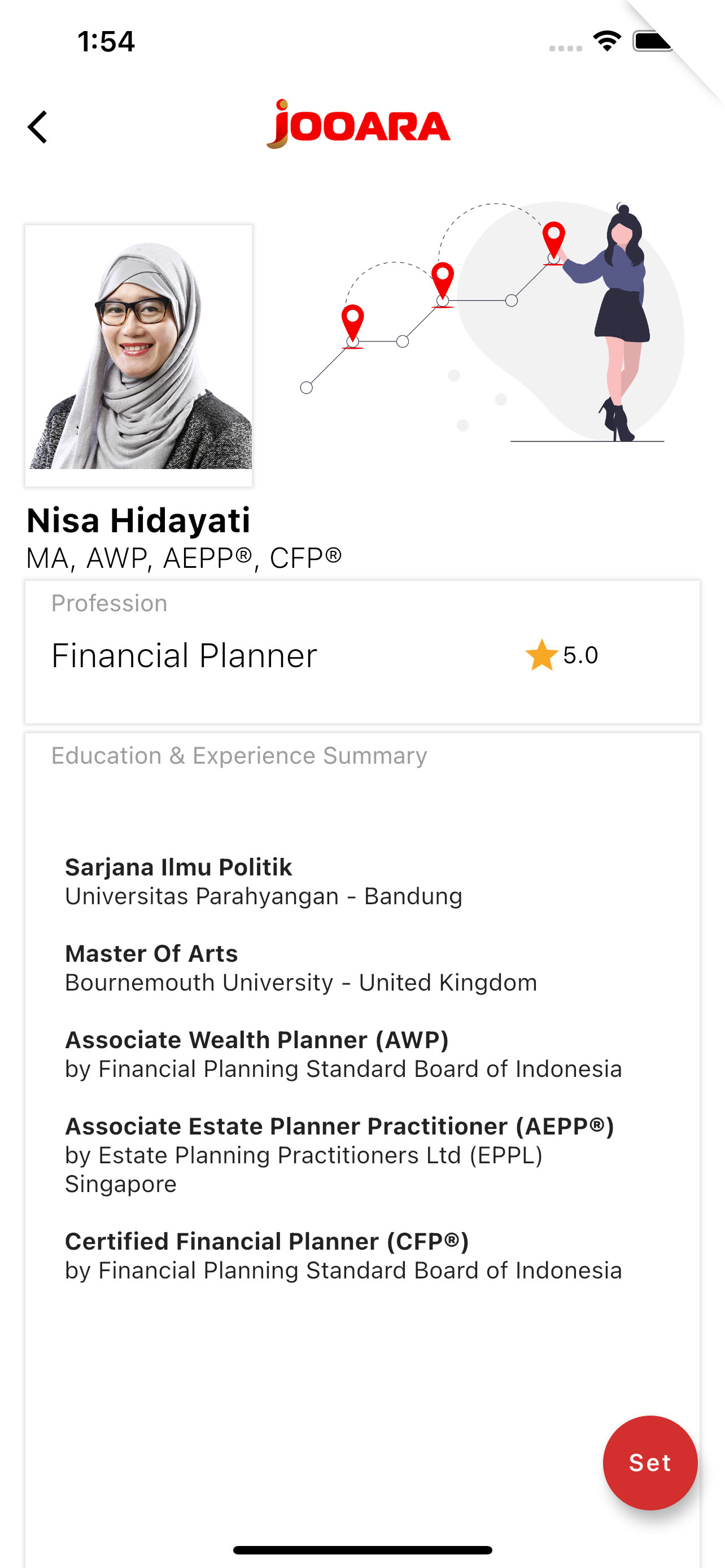Select the Nisa Hidayati name heading
Screen dimensions: 725x1568
138,520
